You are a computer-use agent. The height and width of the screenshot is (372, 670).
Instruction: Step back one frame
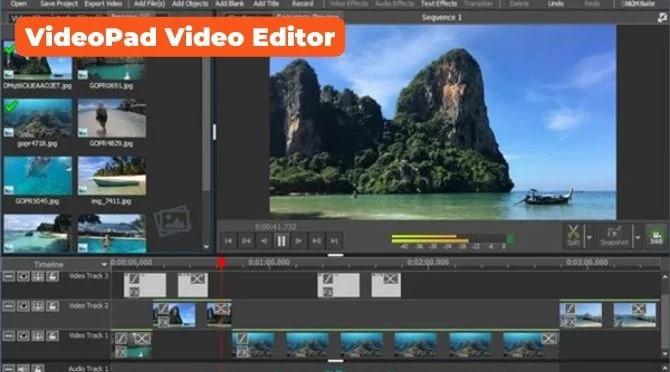tap(264, 241)
